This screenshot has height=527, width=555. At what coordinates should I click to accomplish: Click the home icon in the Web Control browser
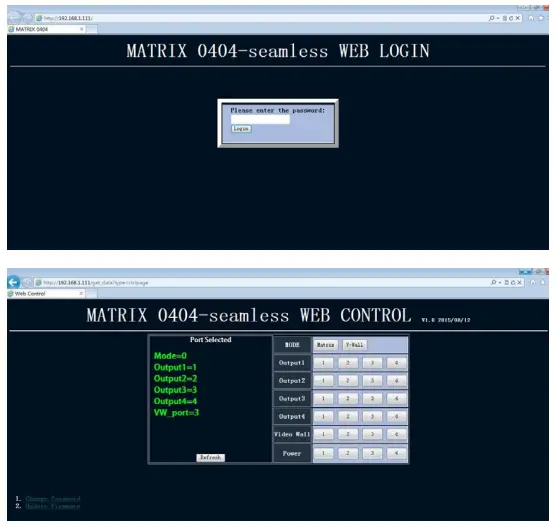tap(533, 282)
